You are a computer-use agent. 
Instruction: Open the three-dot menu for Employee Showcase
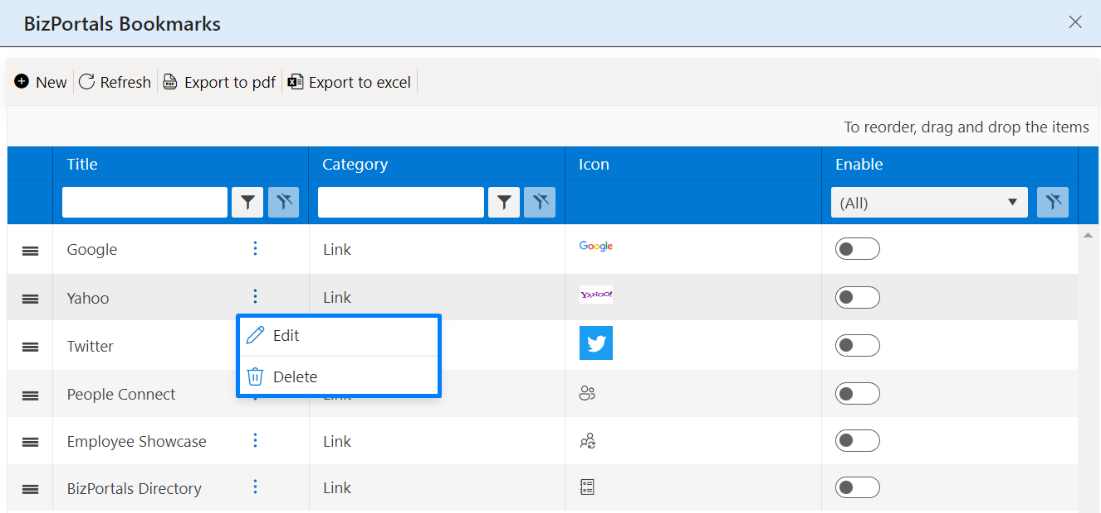tap(255, 440)
